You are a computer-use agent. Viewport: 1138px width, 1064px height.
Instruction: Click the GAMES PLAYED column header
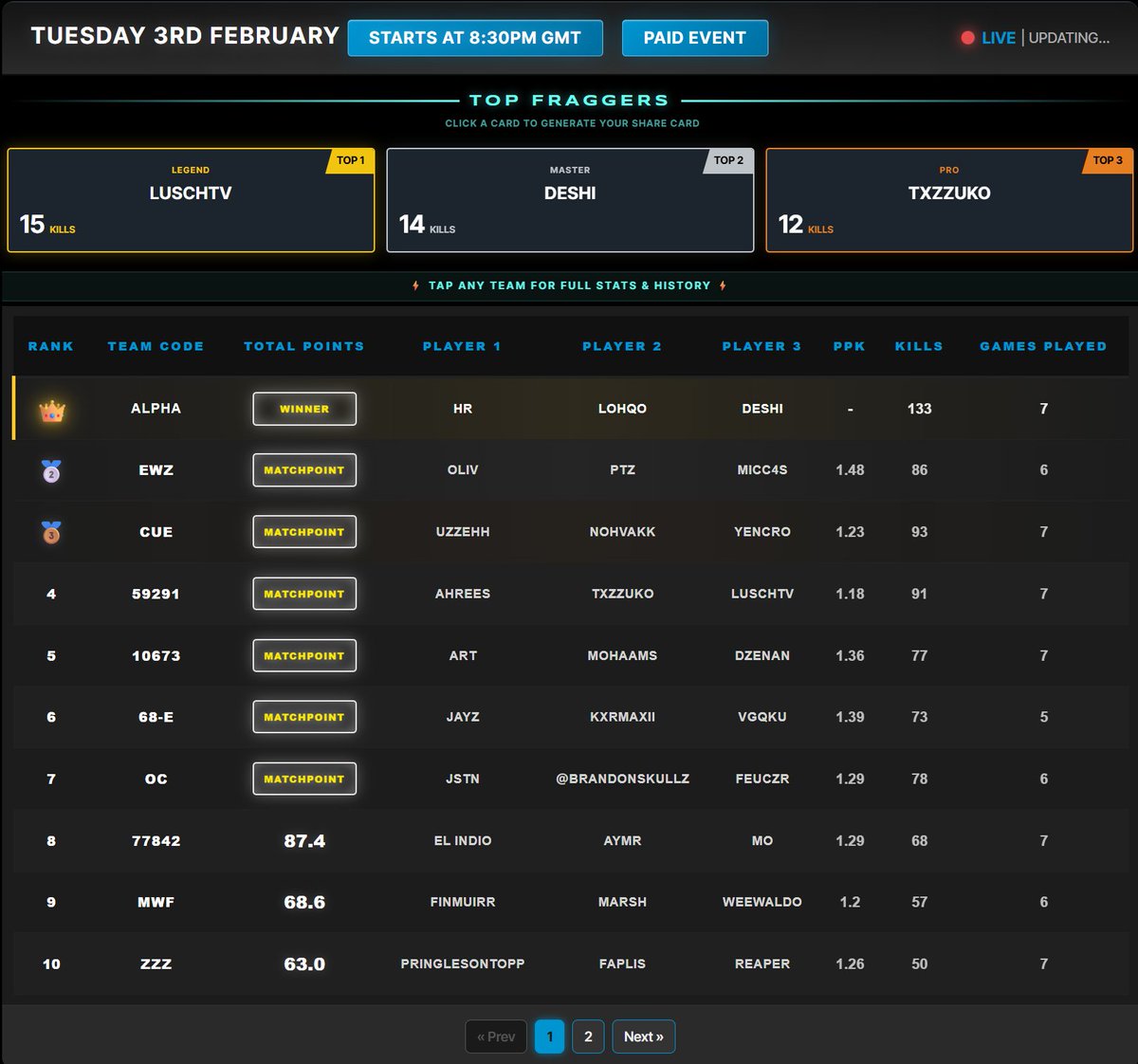pyautogui.click(x=1044, y=346)
